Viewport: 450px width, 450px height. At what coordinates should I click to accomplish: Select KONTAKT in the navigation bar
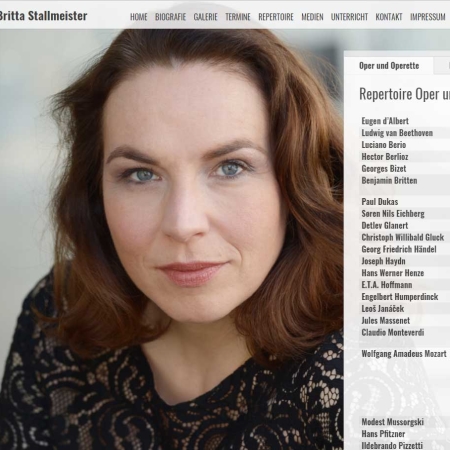(389, 17)
